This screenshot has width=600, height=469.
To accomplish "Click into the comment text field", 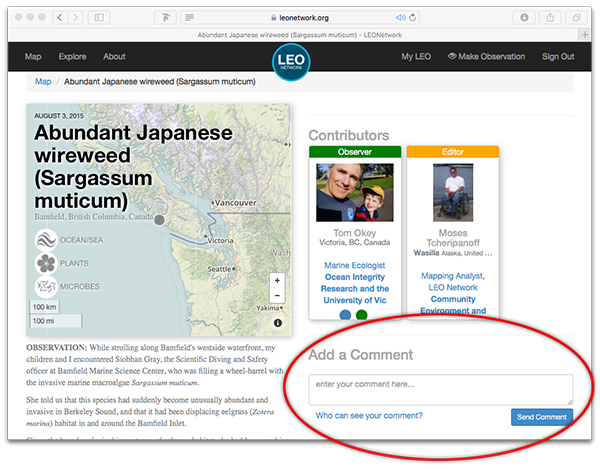I will pos(440,388).
